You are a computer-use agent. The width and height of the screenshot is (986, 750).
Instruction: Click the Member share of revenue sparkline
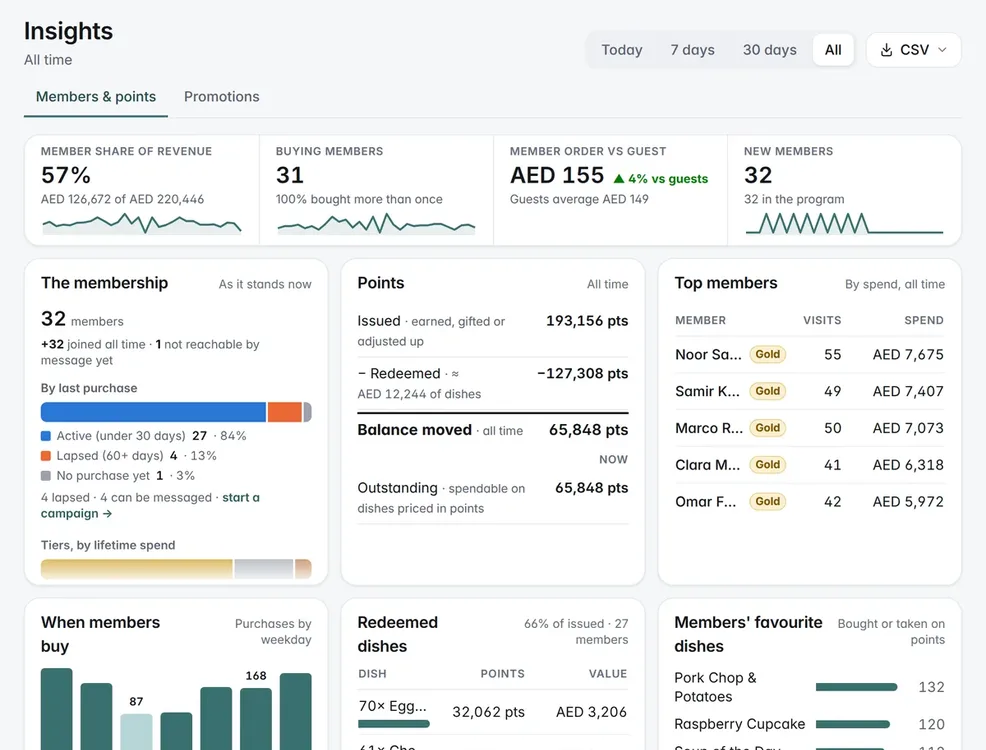[x=141, y=223]
